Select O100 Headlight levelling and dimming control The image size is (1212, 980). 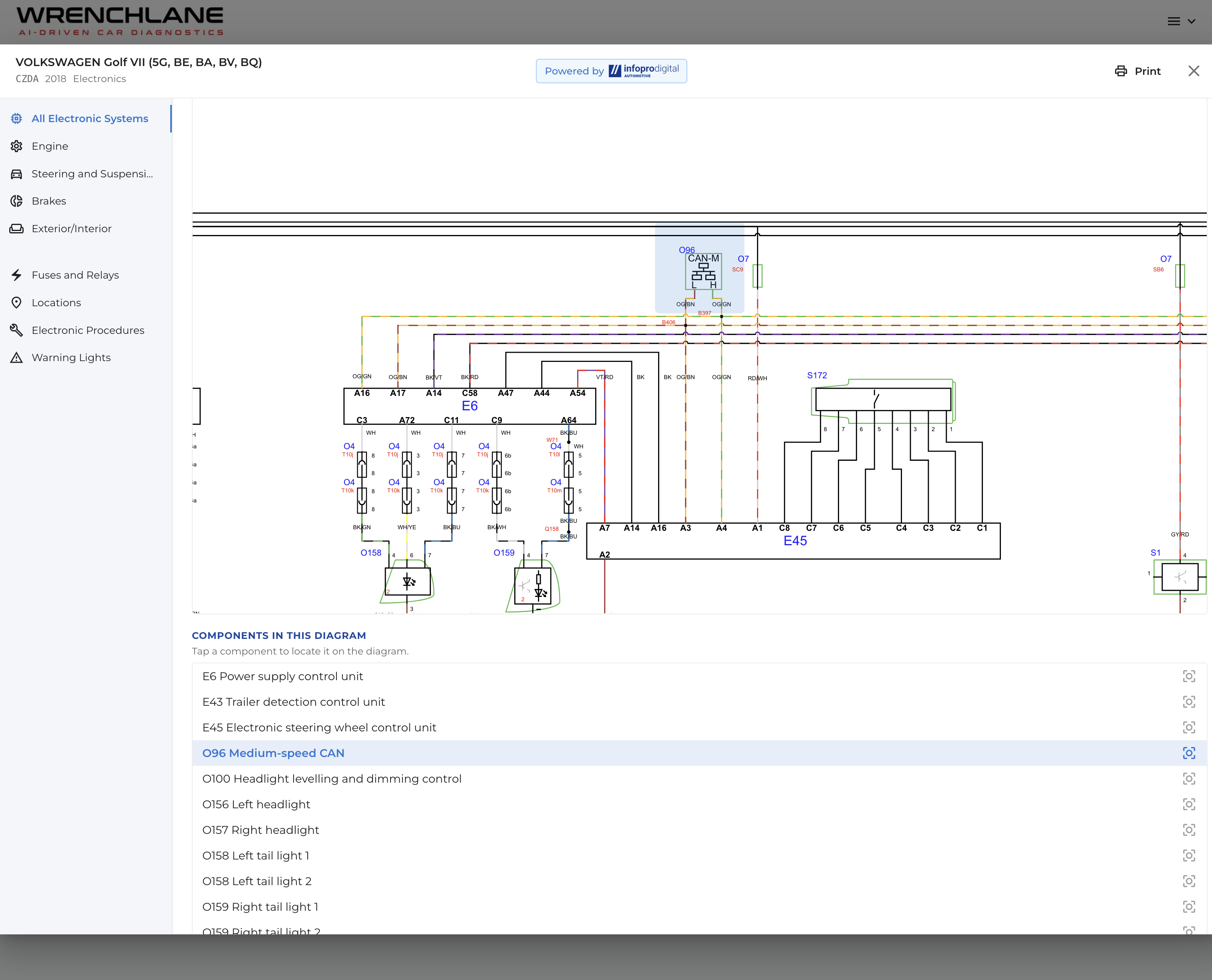coord(699,779)
